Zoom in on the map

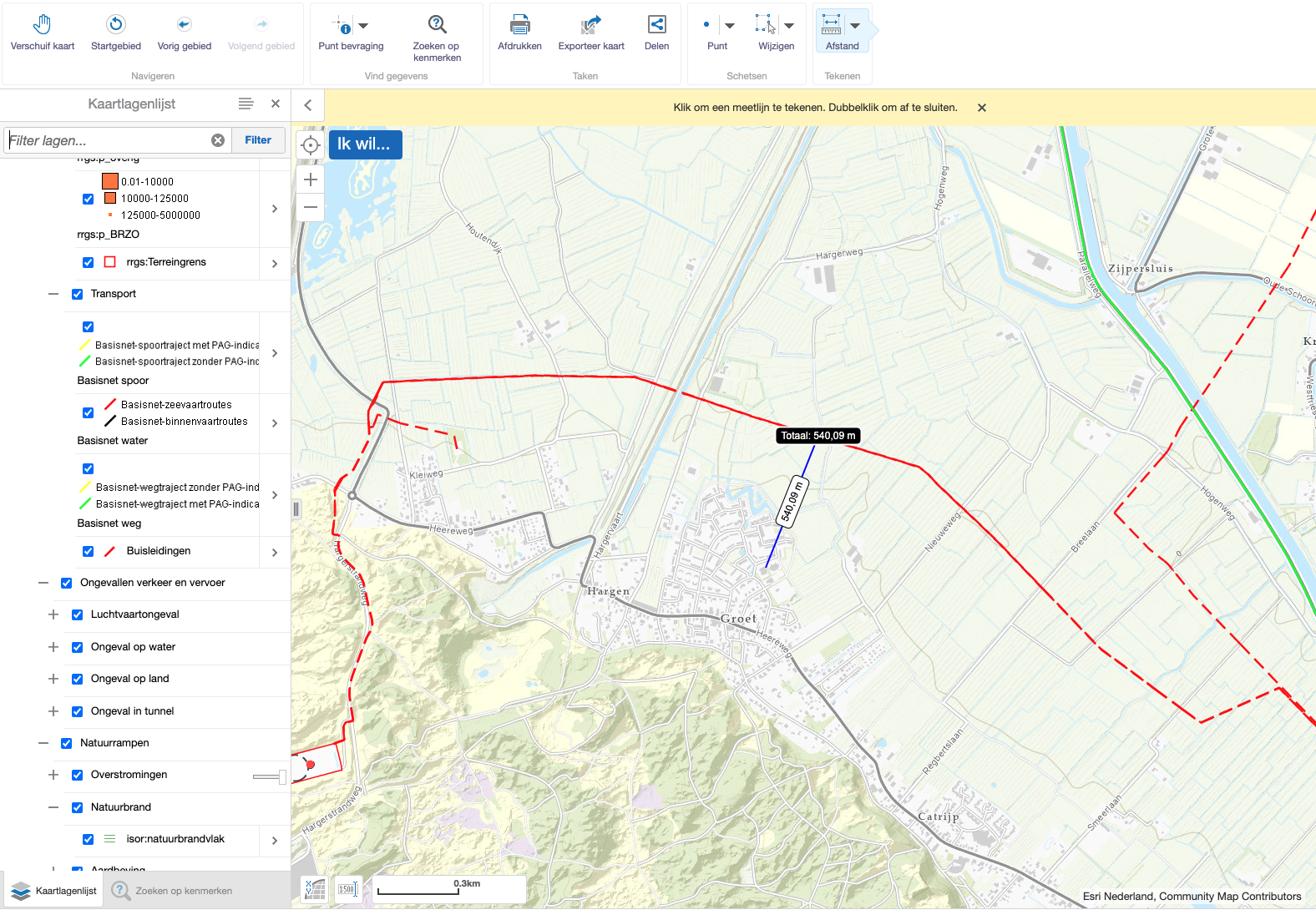click(311, 179)
